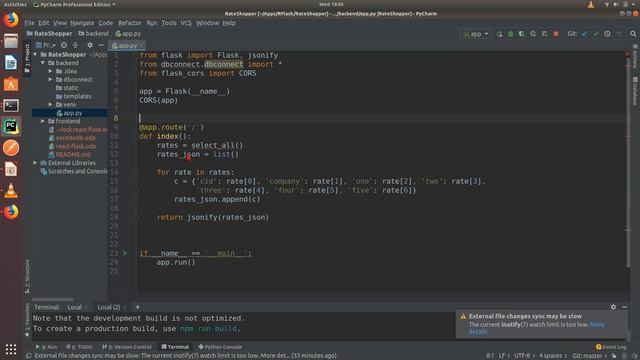Switch to Local terminal tab
This screenshot has width=640, height=360.
point(74,307)
